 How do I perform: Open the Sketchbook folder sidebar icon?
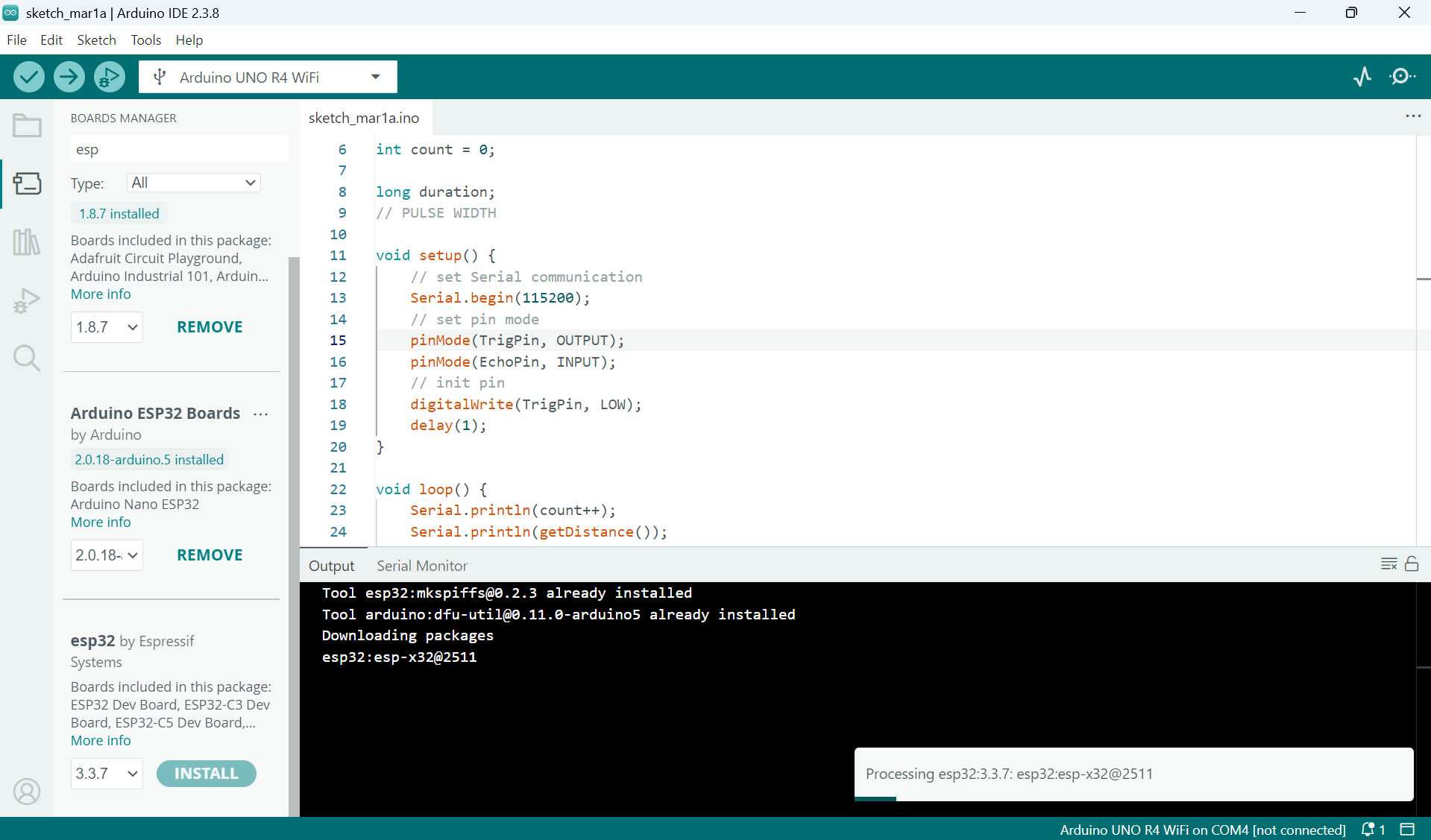click(x=27, y=125)
